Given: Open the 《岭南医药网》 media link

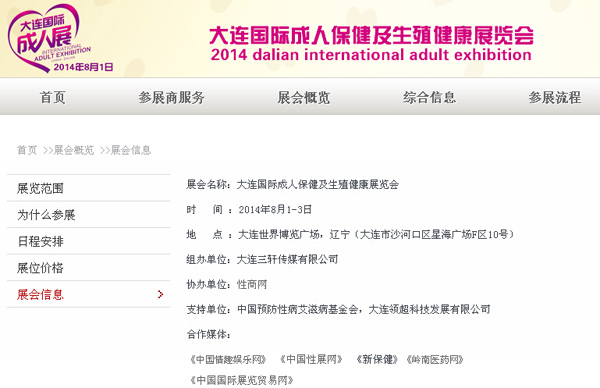Looking at the screenshot, I should [435, 359].
